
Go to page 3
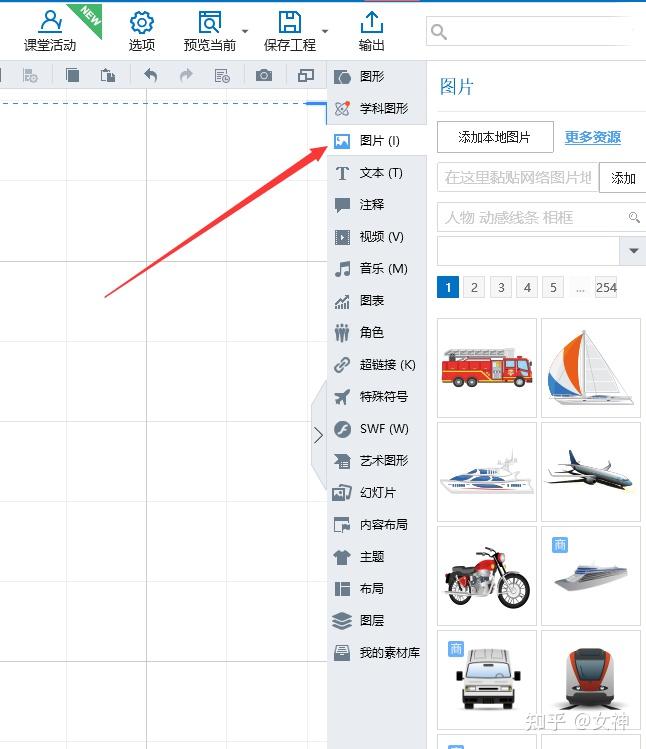(x=501, y=287)
